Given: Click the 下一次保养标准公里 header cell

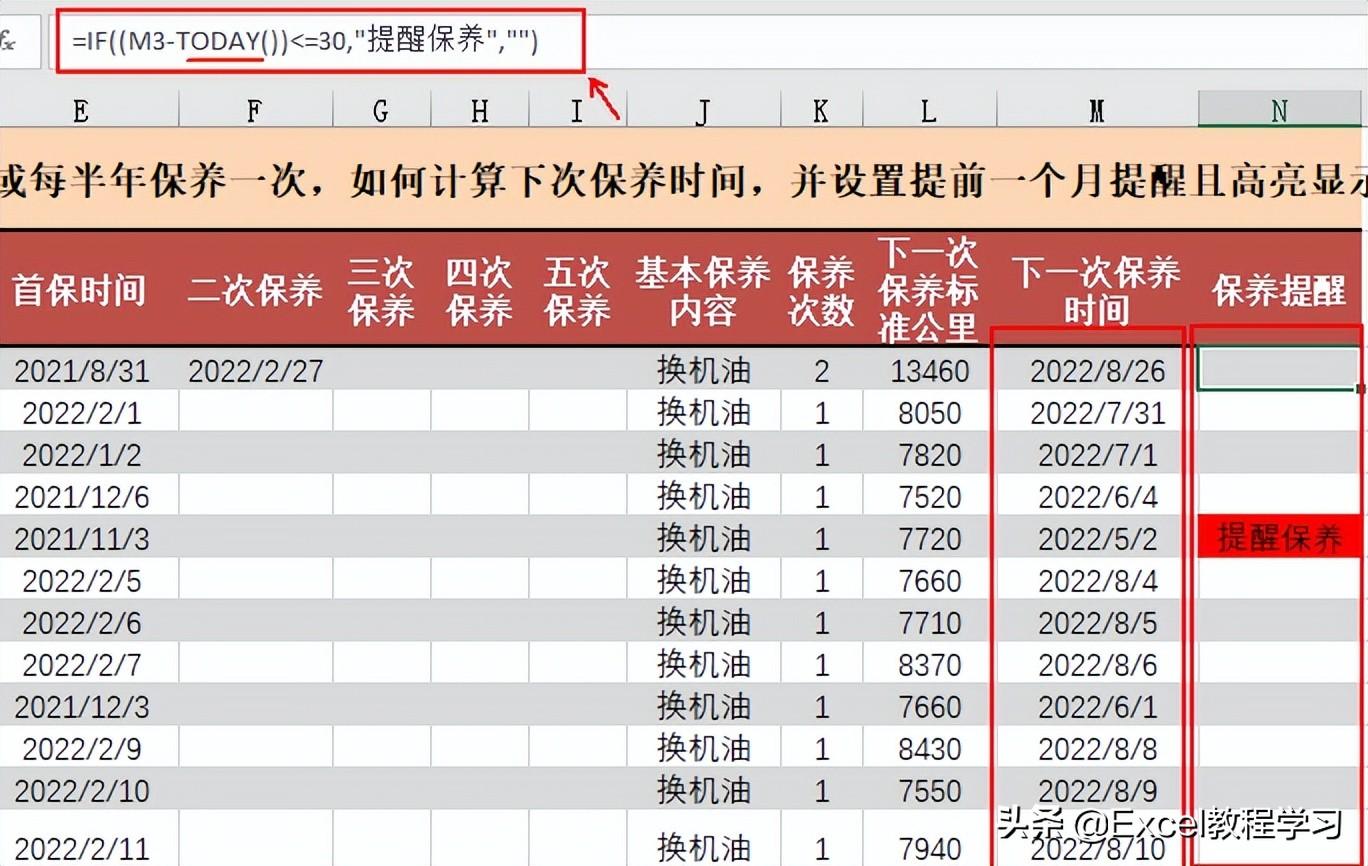Looking at the screenshot, I should pos(928,290).
